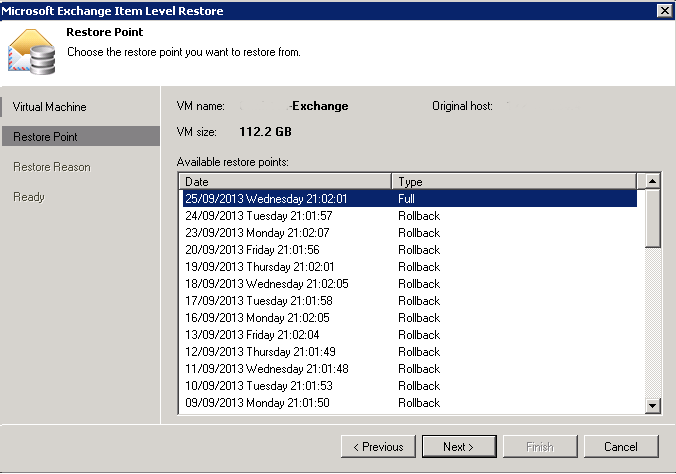Select restore point 11/09/2013 Wednesday 21:01:48

[410, 369]
